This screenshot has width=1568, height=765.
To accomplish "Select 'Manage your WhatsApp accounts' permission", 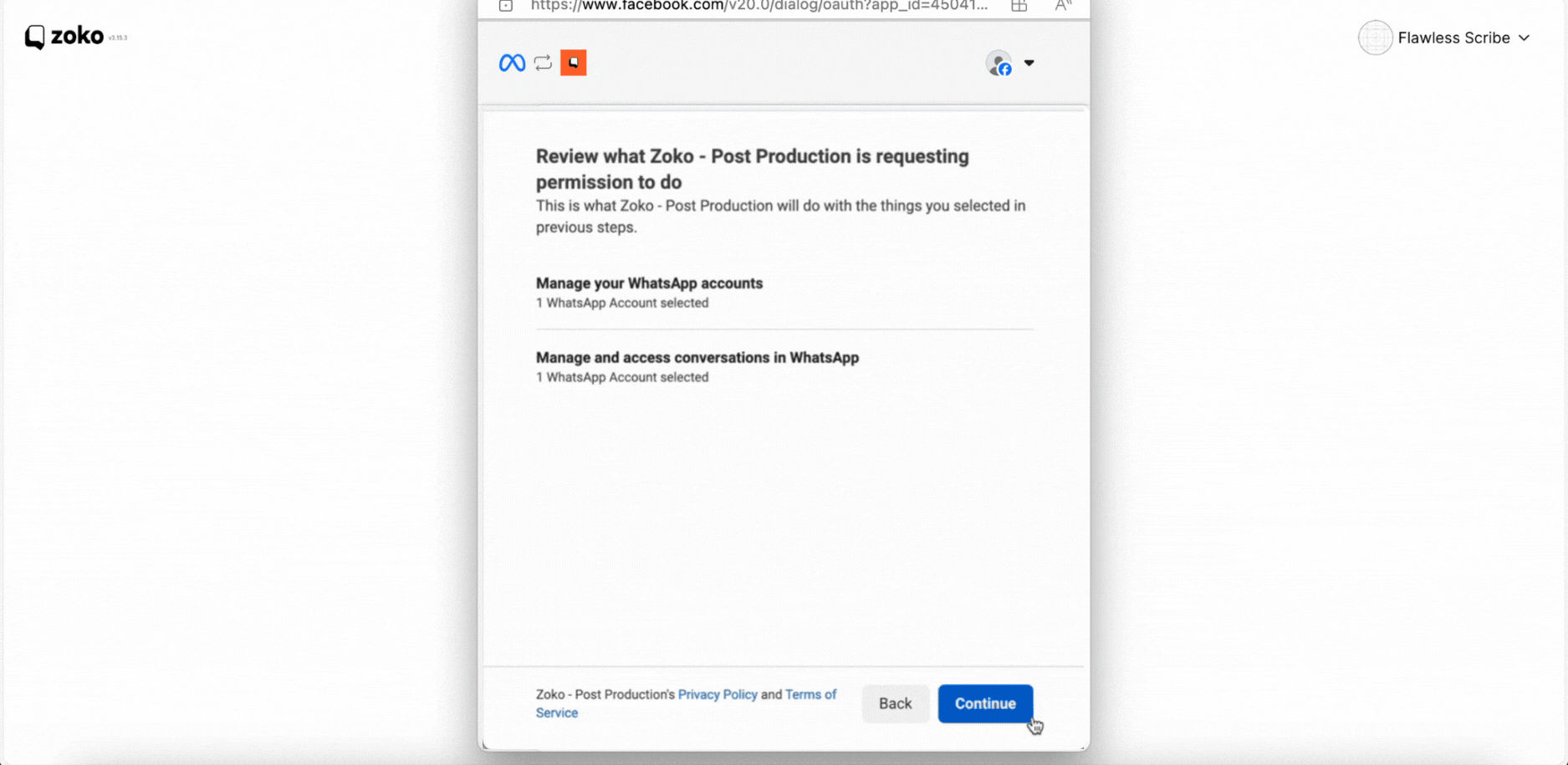I will click(649, 283).
